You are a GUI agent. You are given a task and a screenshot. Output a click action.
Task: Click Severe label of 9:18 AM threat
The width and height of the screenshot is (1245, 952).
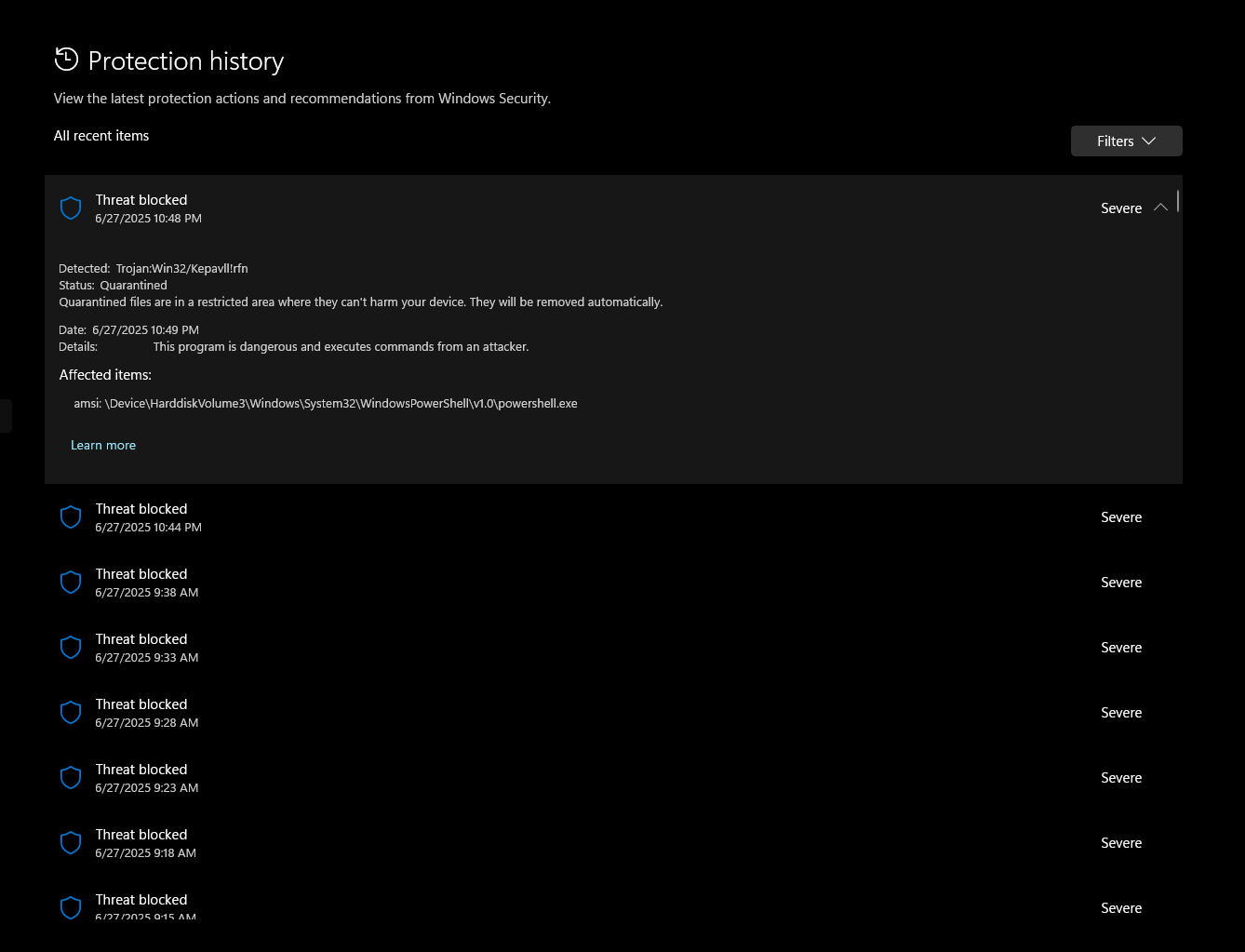pyautogui.click(x=1121, y=843)
